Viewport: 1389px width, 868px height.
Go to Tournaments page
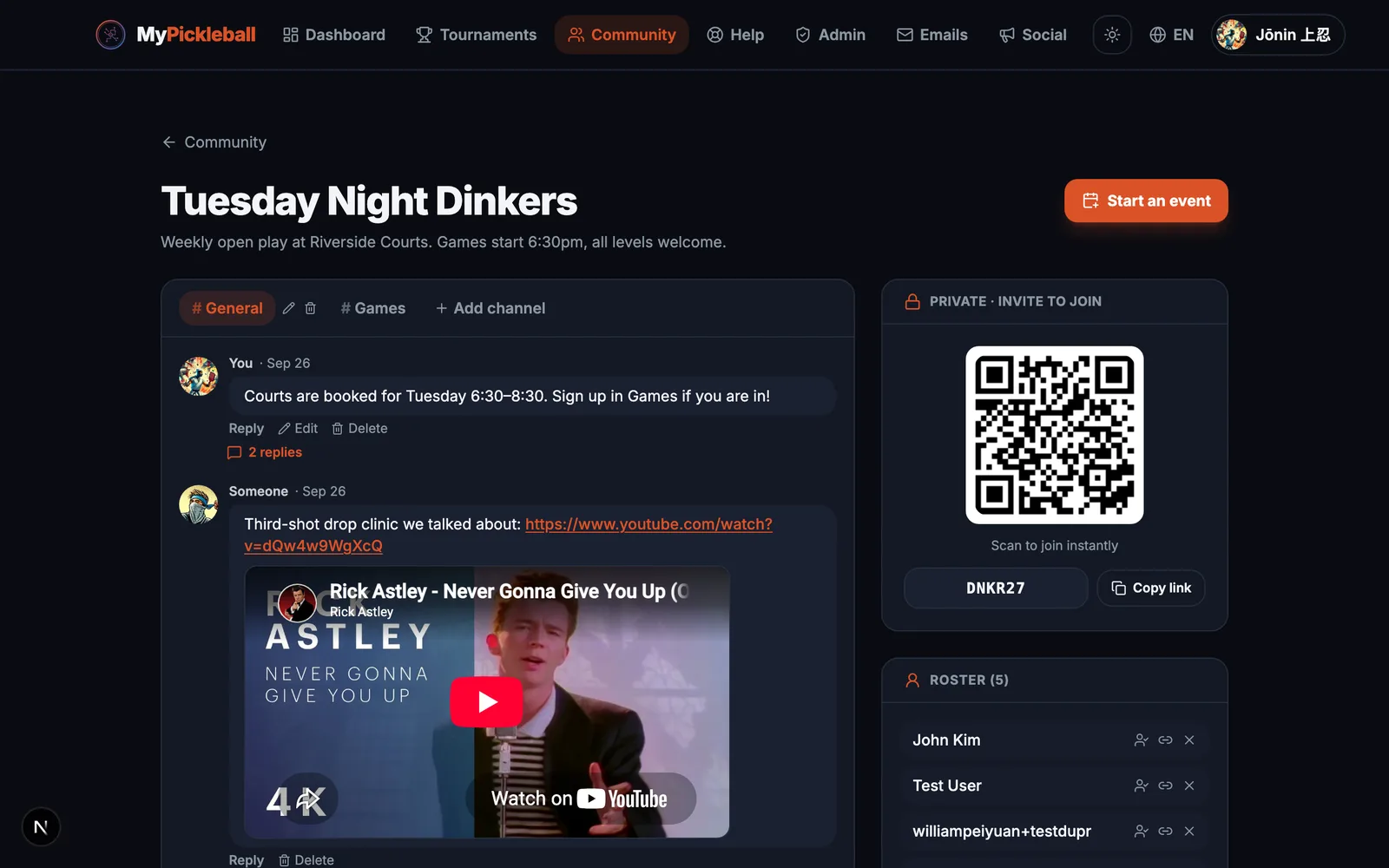click(477, 35)
